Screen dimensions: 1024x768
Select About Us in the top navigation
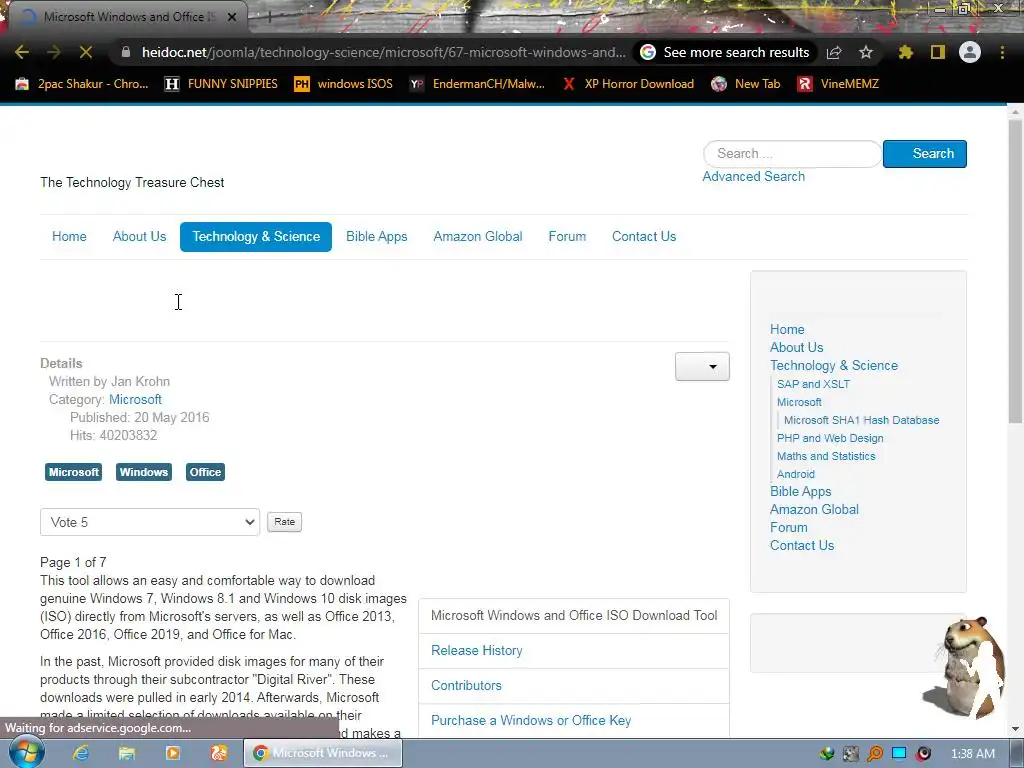[139, 236]
